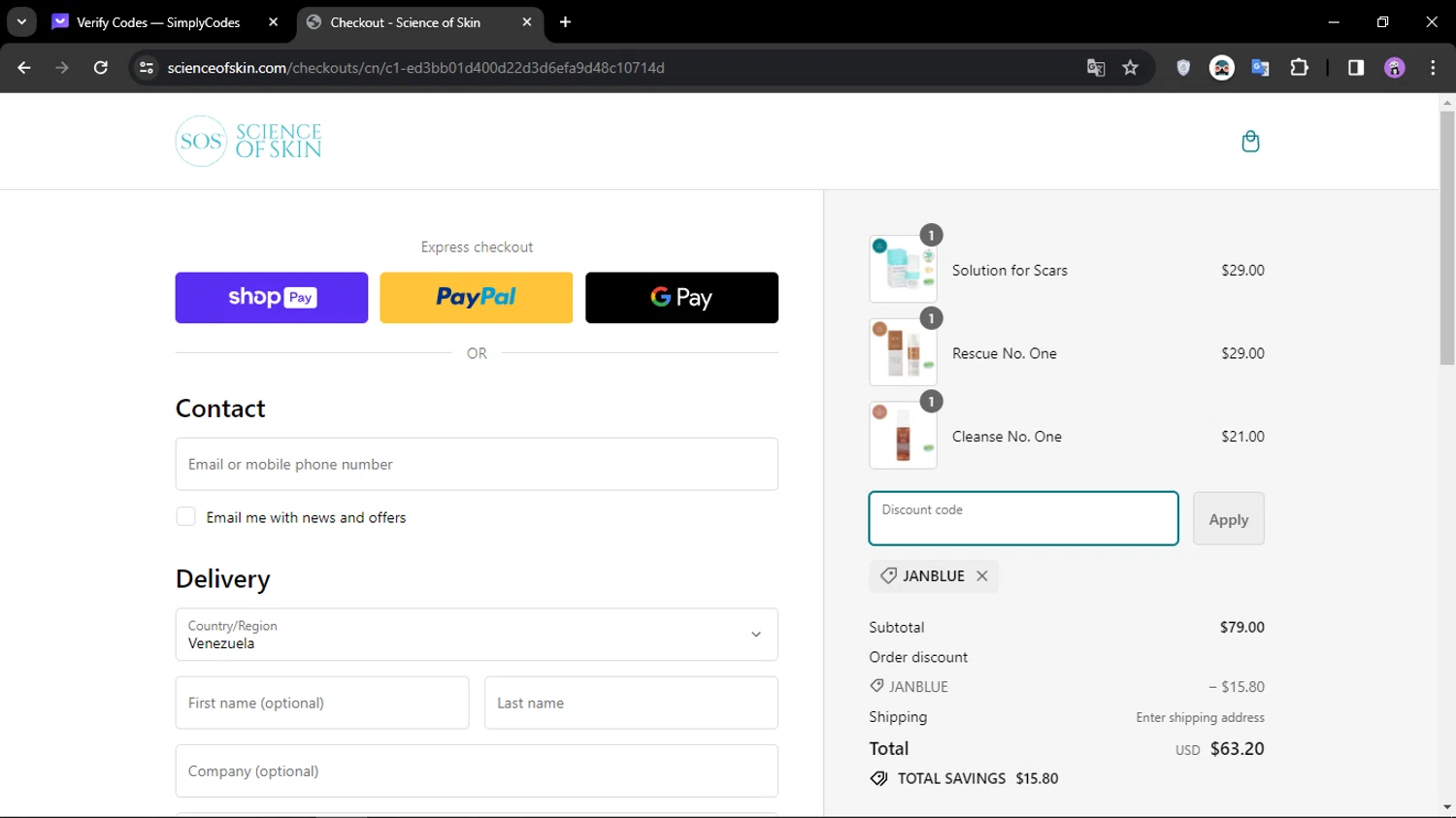Open the Chrome three-dot menu

pyautogui.click(x=1433, y=68)
